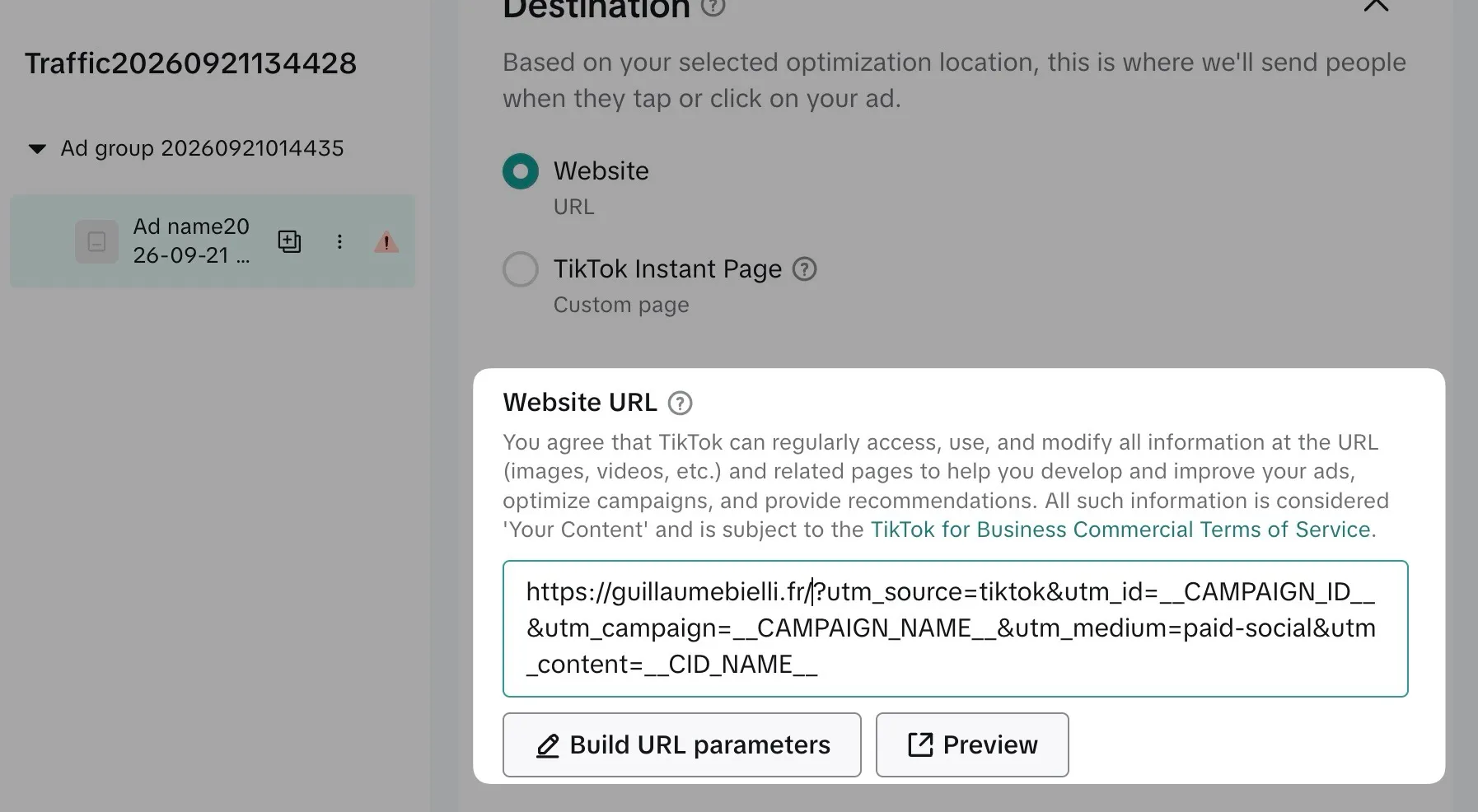The height and width of the screenshot is (812, 1478).
Task: Click the Custom page subtitle text
Action: point(621,305)
